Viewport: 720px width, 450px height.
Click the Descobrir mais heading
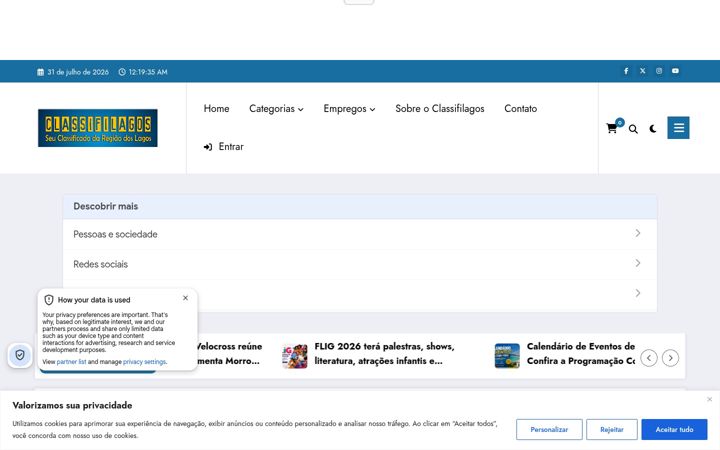point(106,207)
